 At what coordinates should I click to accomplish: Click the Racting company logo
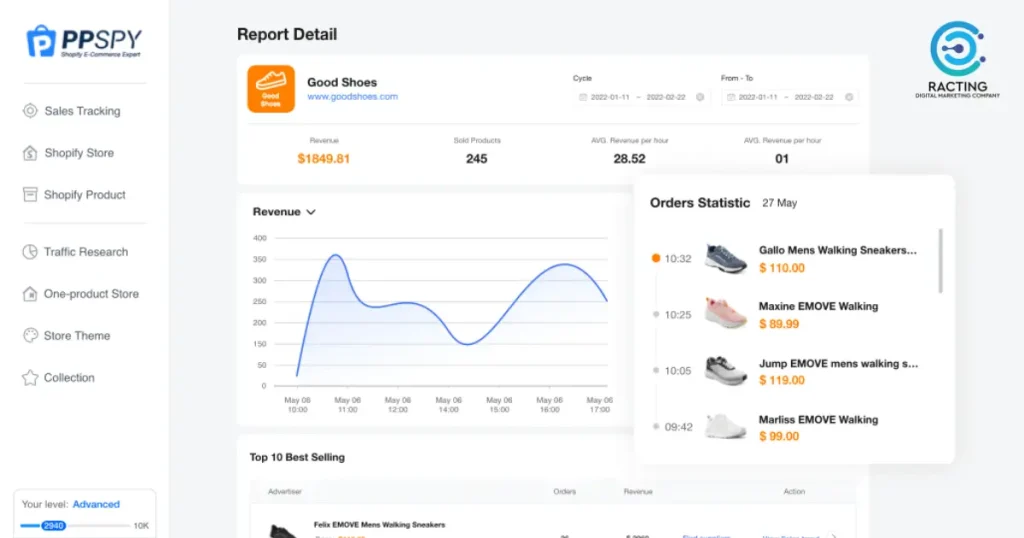click(x=957, y=59)
